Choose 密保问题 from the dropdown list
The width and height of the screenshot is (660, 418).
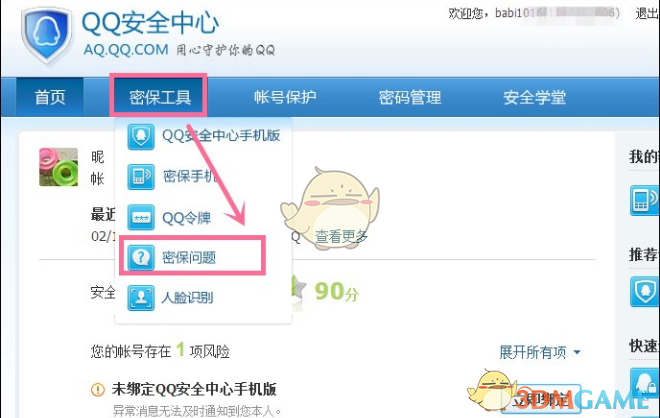tap(192, 257)
